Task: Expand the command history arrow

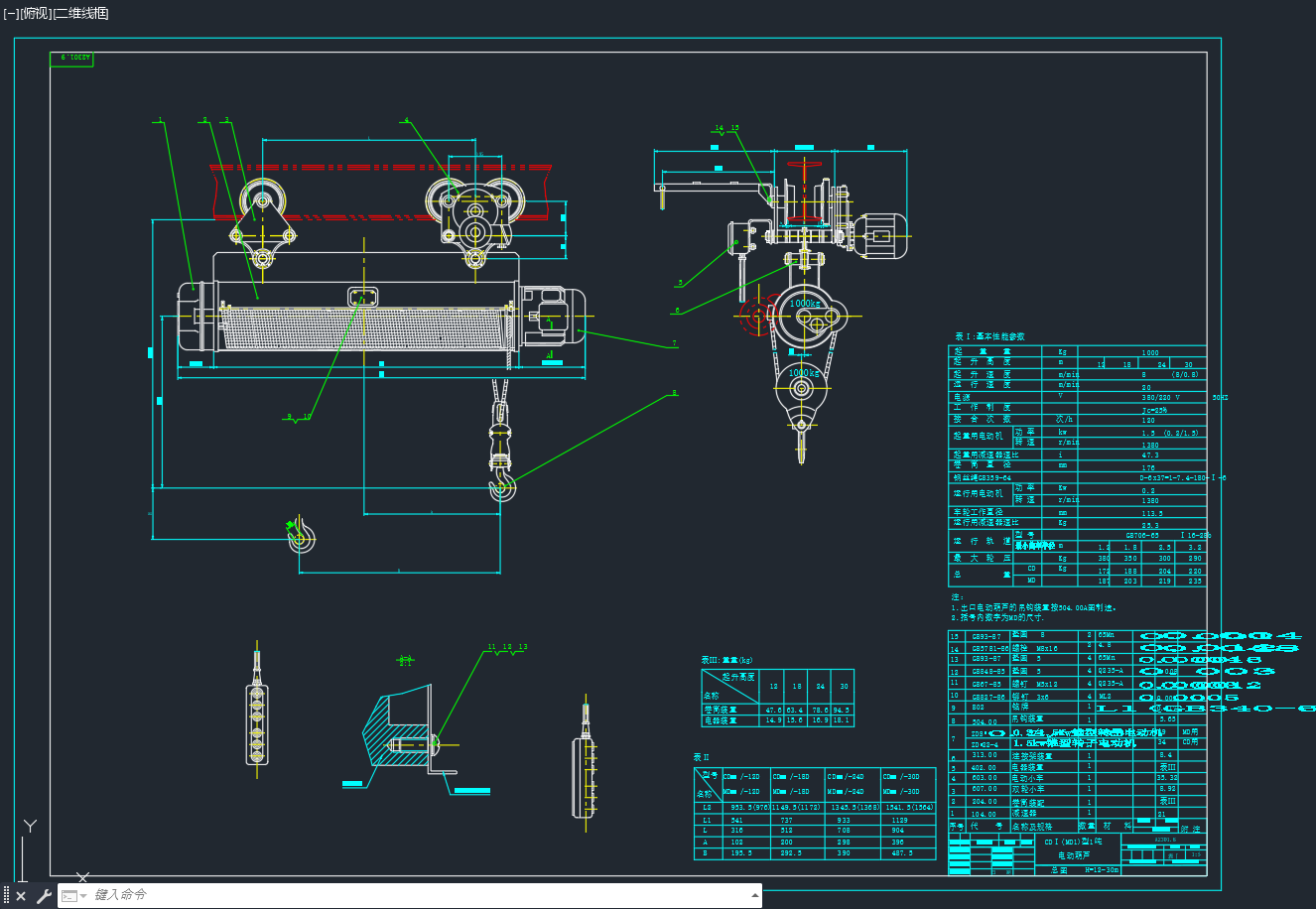Action: pos(755,896)
